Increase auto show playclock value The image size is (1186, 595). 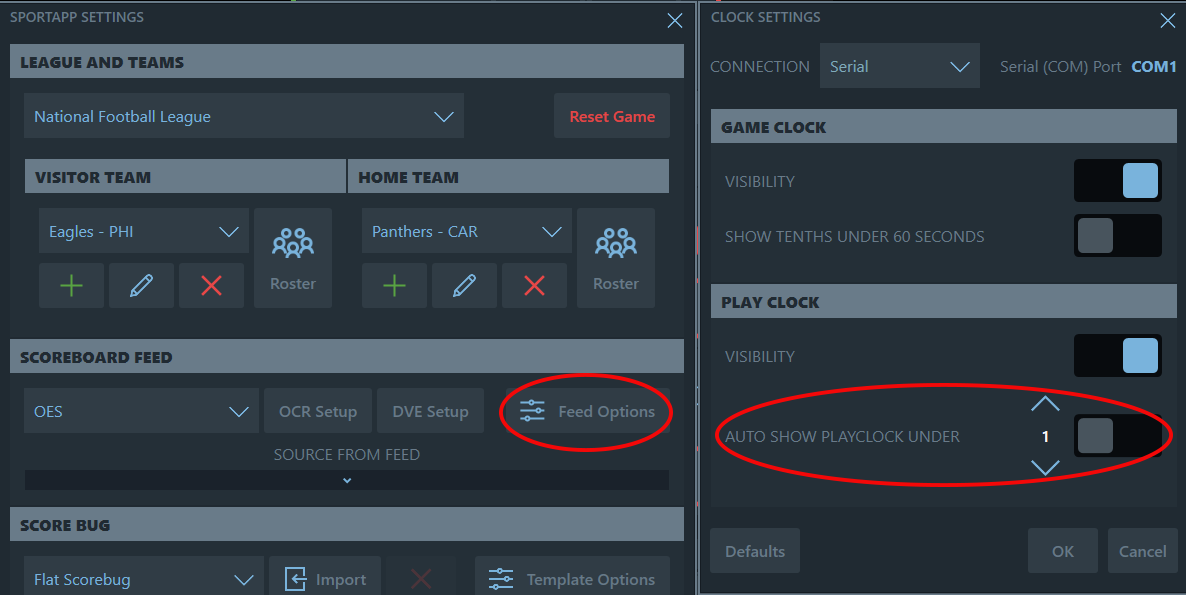click(1045, 404)
